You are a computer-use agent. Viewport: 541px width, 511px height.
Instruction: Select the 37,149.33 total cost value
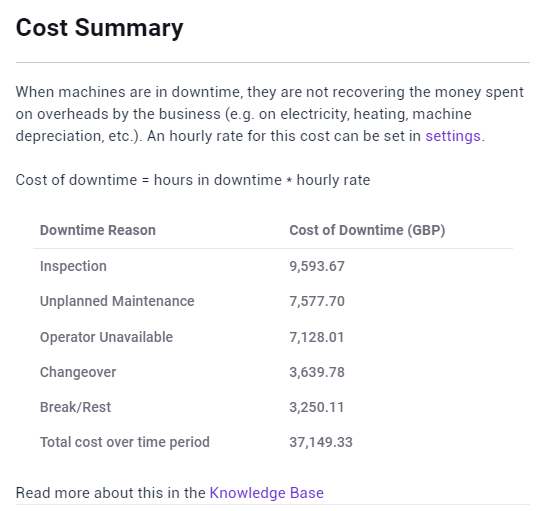(x=321, y=442)
